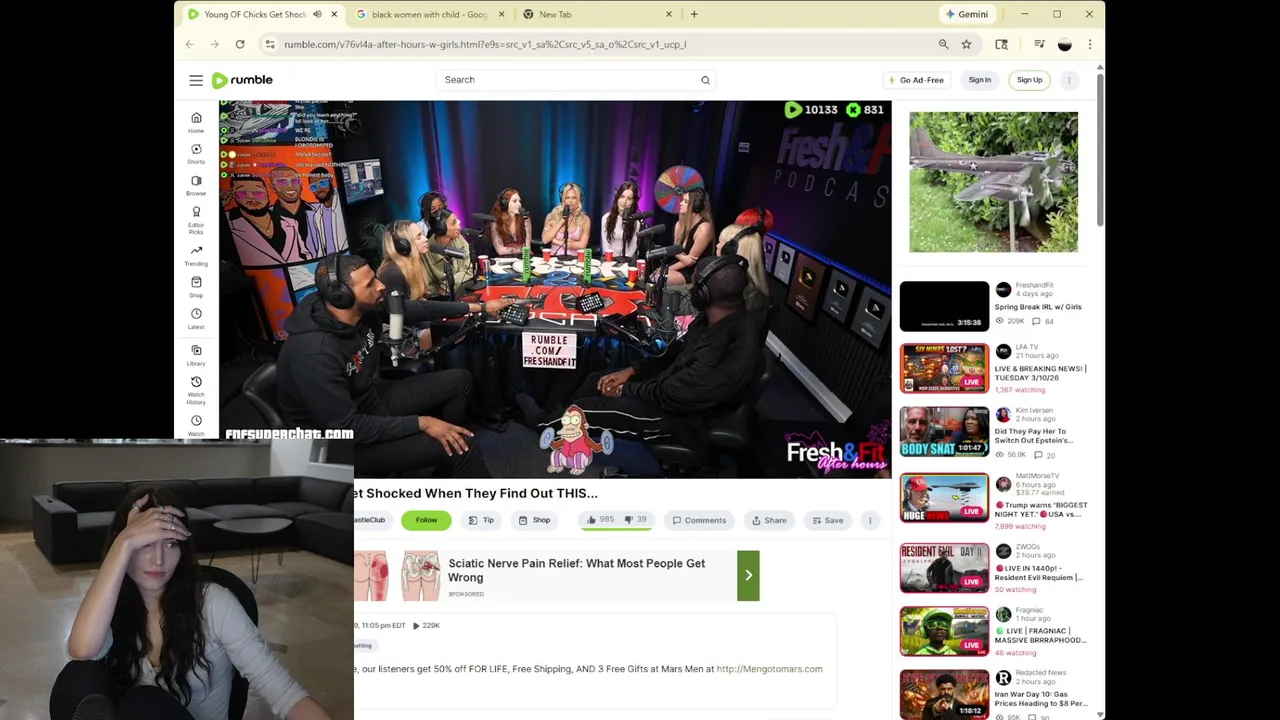This screenshot has width=1280, height=720.
Task: Open Library in the sidebar
Action: (x=196, y=356)
